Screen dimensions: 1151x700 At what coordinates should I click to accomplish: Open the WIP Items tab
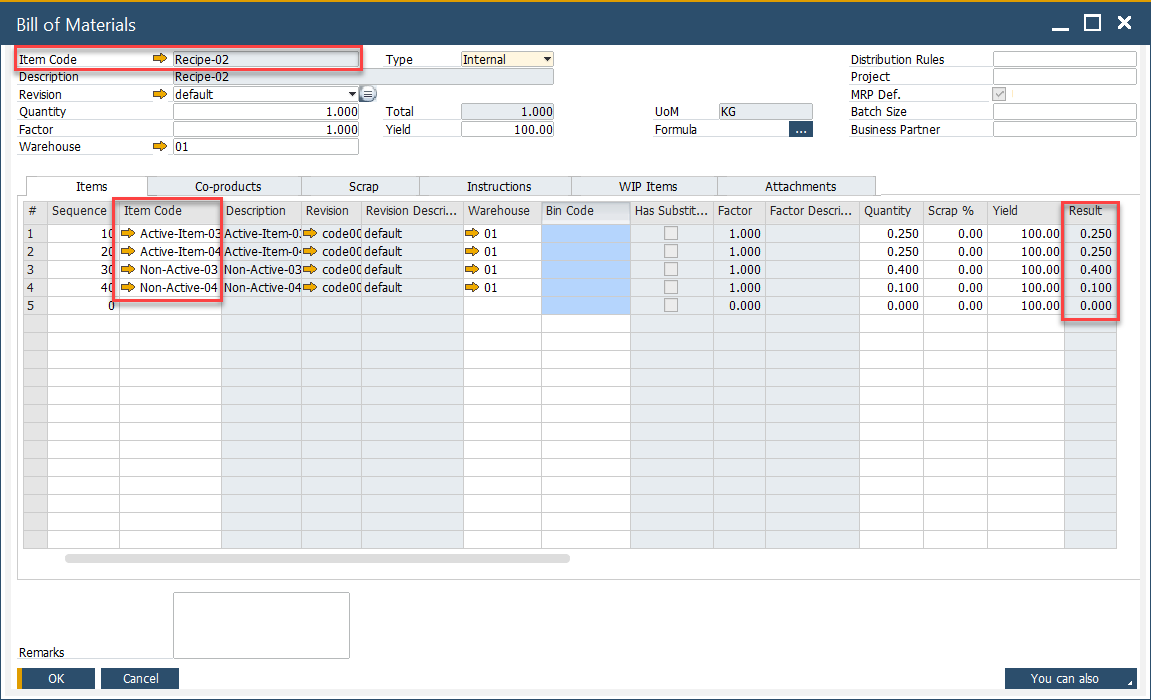(x=647, y=187)
